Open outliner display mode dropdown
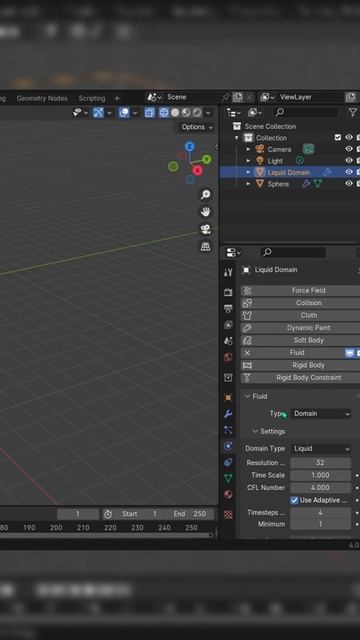Viewport: 360px width, 640px height. coord(256,113)
